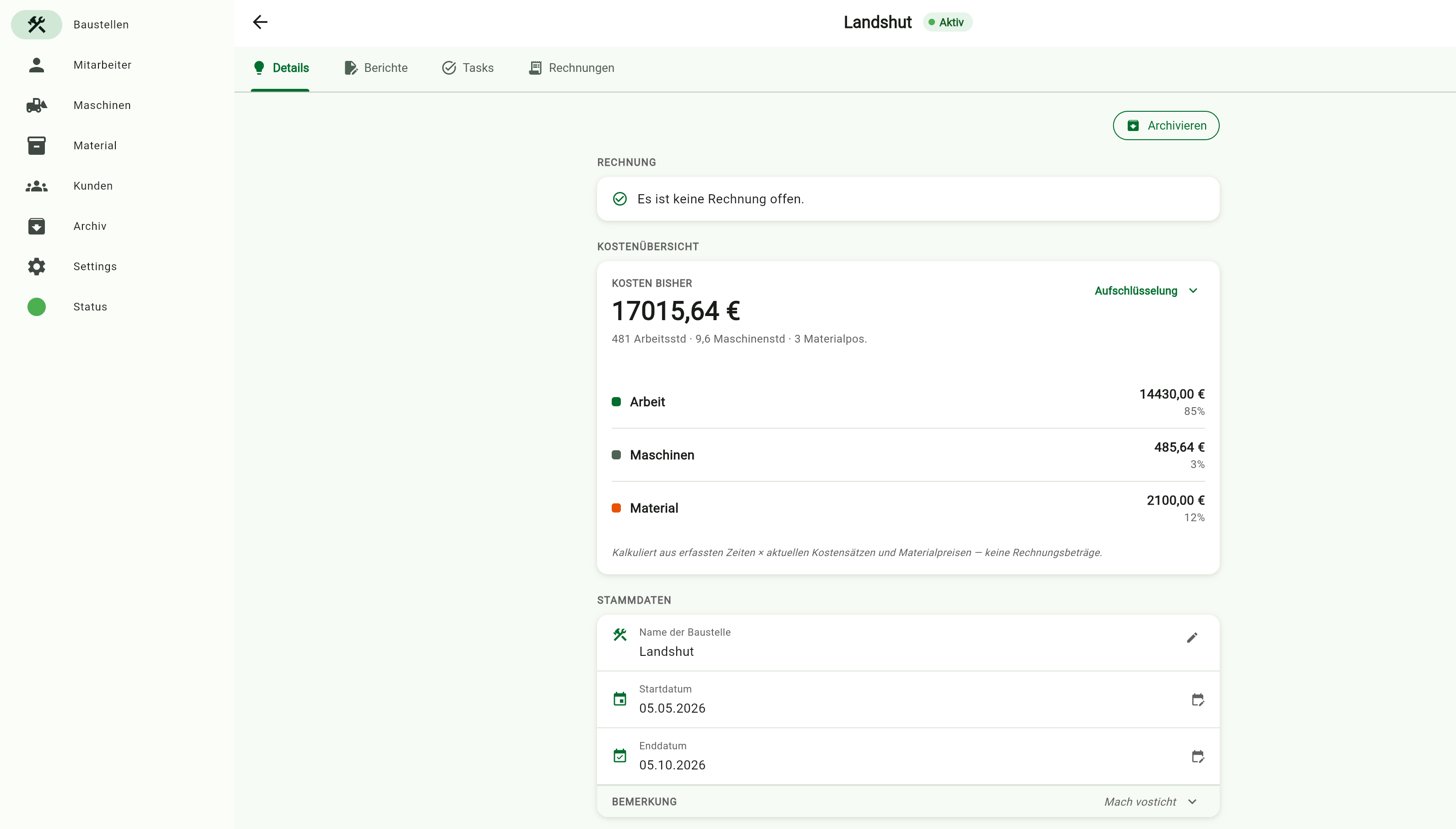Select the Material cost row label
The height and width of the screenshot is (829, 1456).
[654, 508]
